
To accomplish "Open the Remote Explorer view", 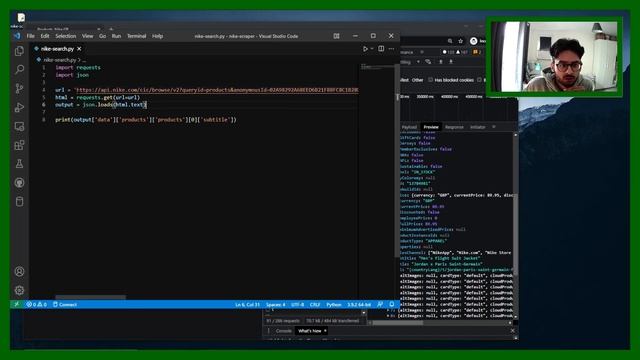I will click(x=19, y=127).
